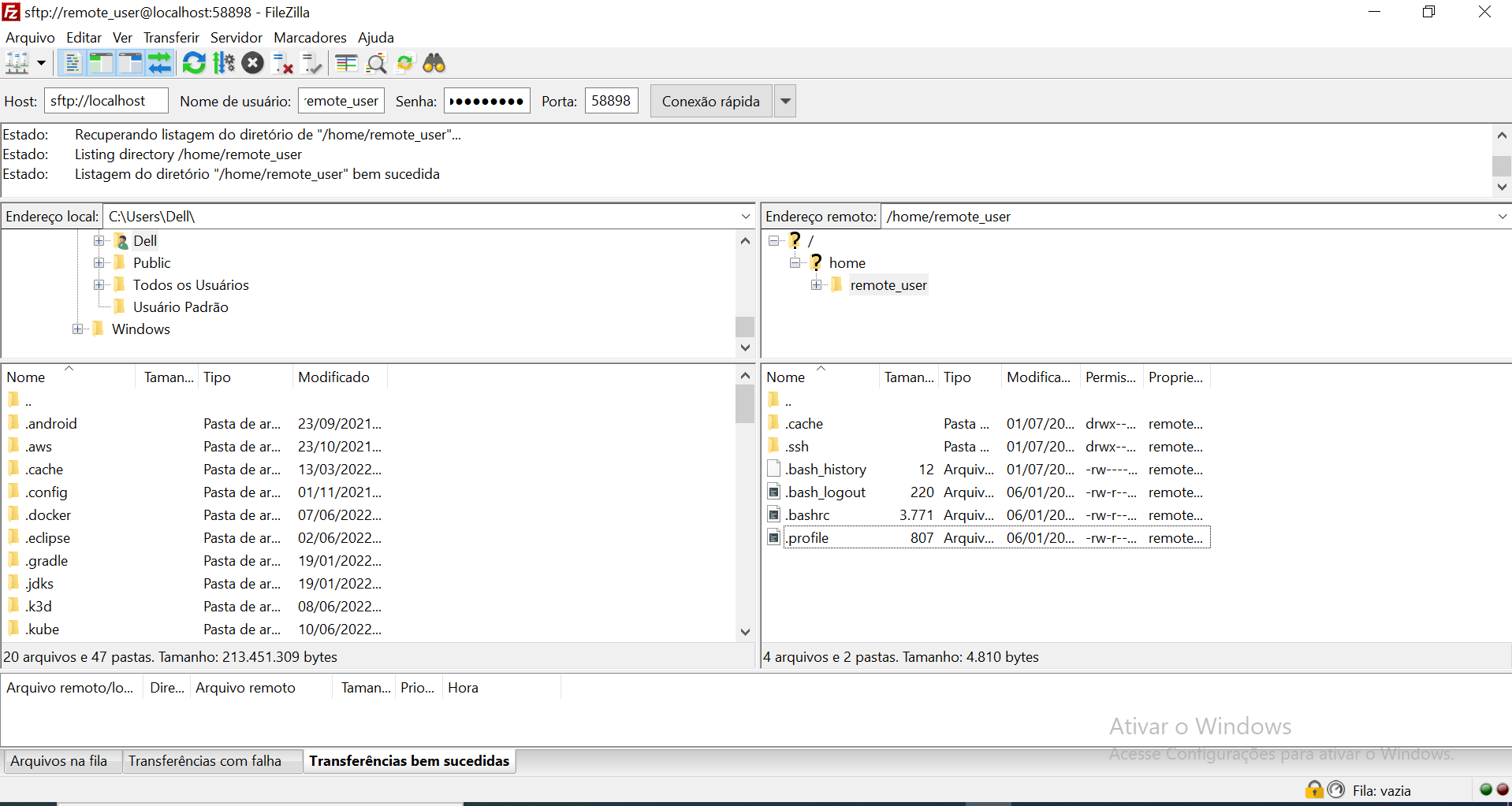Select the remote .bashrc file
The image size is (1512, 806).
click(807, 515)
